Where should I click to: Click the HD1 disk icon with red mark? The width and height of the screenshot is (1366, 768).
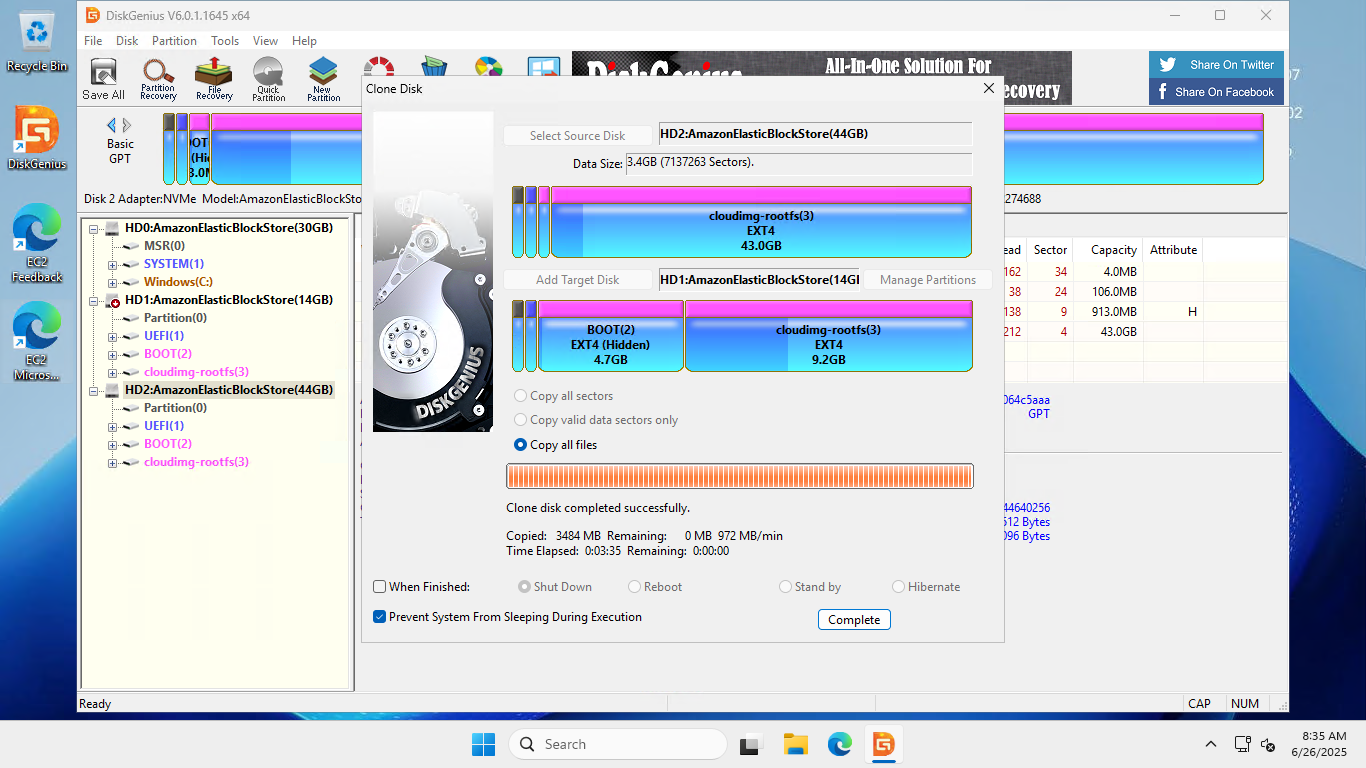tap(113, 300)
